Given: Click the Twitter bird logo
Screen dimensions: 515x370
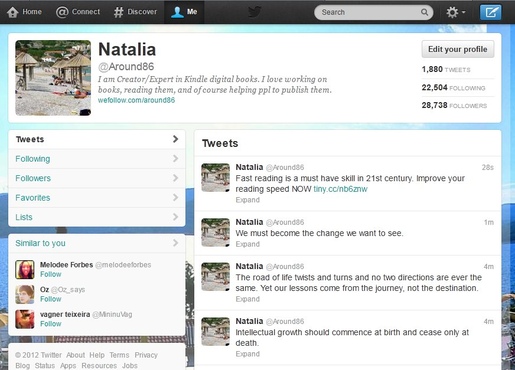Looking at the screenshot, I should 255,12.
